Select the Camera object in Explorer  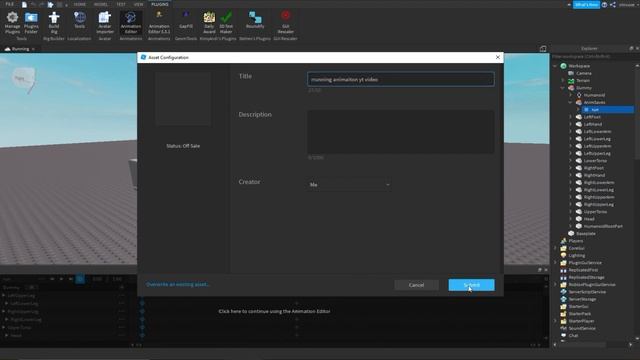[584, 73]
